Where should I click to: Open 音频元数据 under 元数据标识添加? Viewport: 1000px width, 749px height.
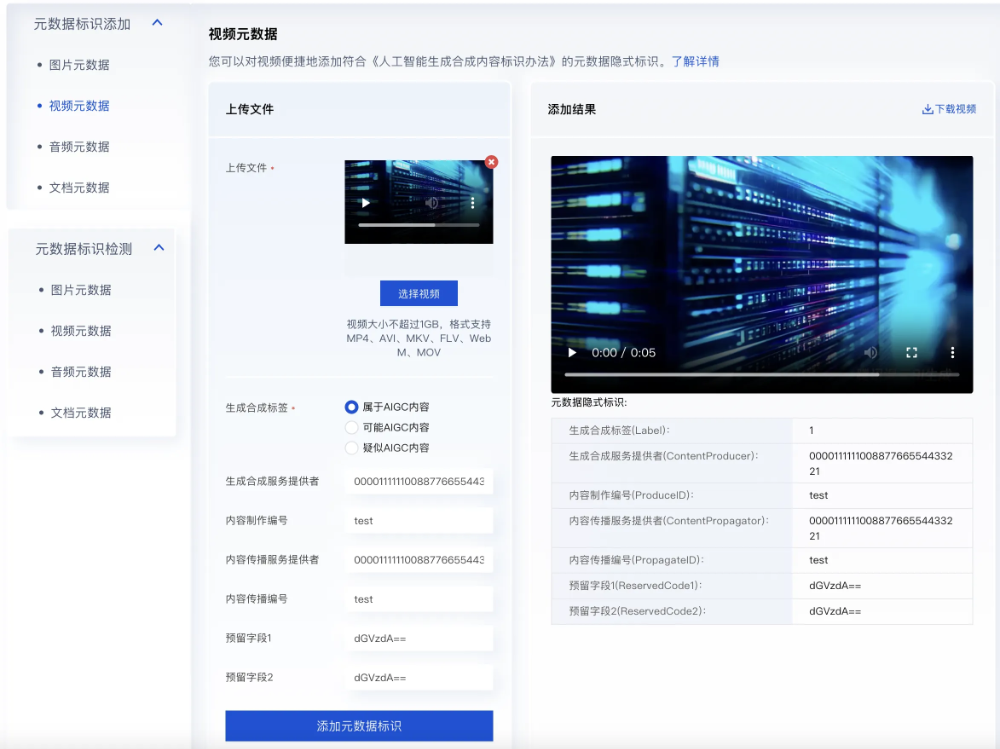click(79, 147)
